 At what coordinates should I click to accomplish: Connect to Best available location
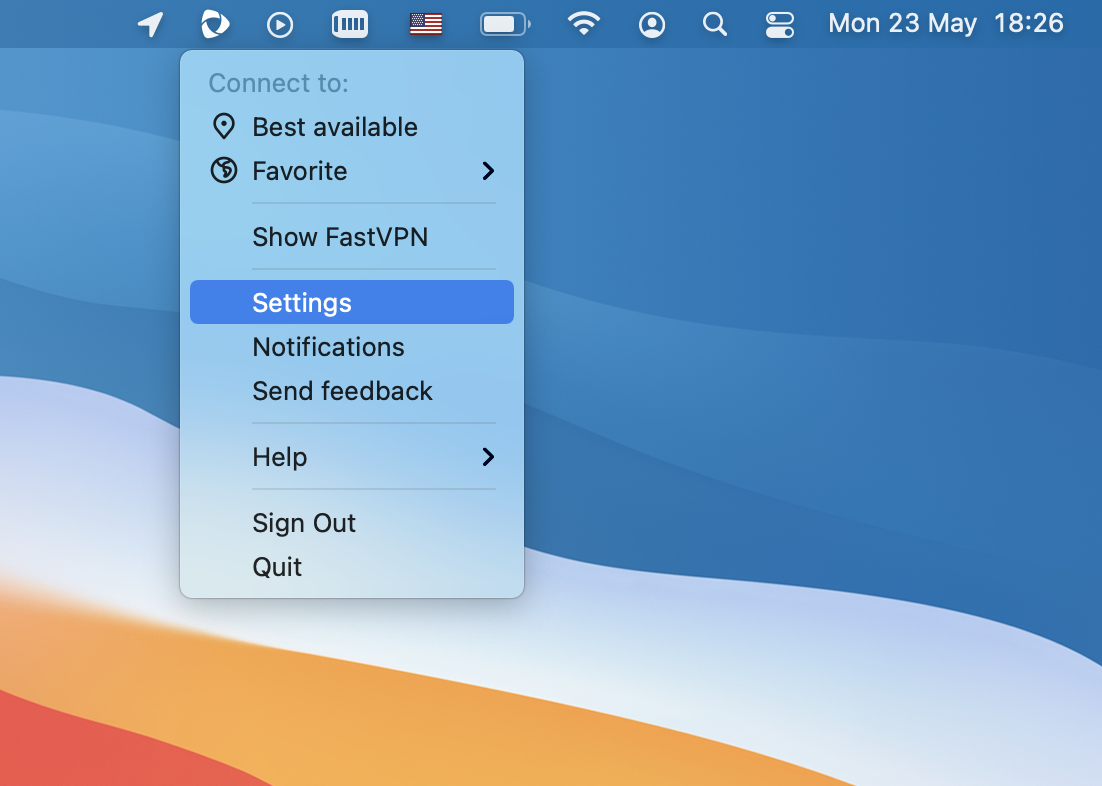351,127
